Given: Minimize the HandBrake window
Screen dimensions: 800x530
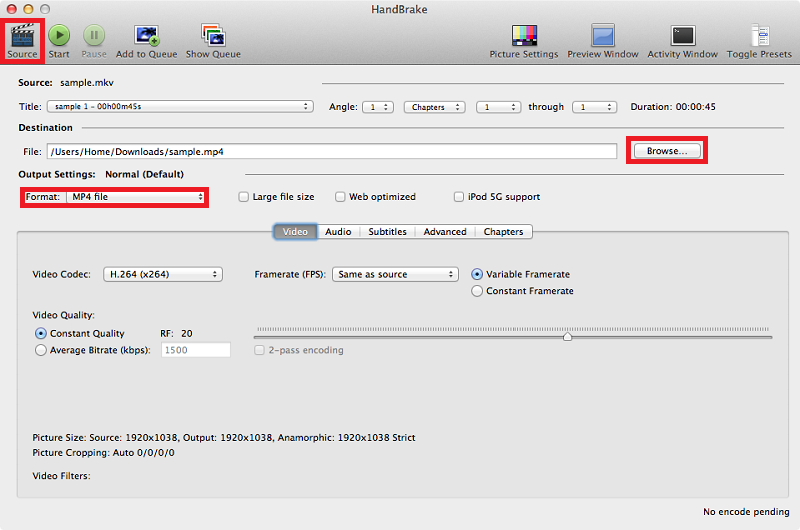Looking at the screenshot, I should pyautogui.click(x=28, y=9).
